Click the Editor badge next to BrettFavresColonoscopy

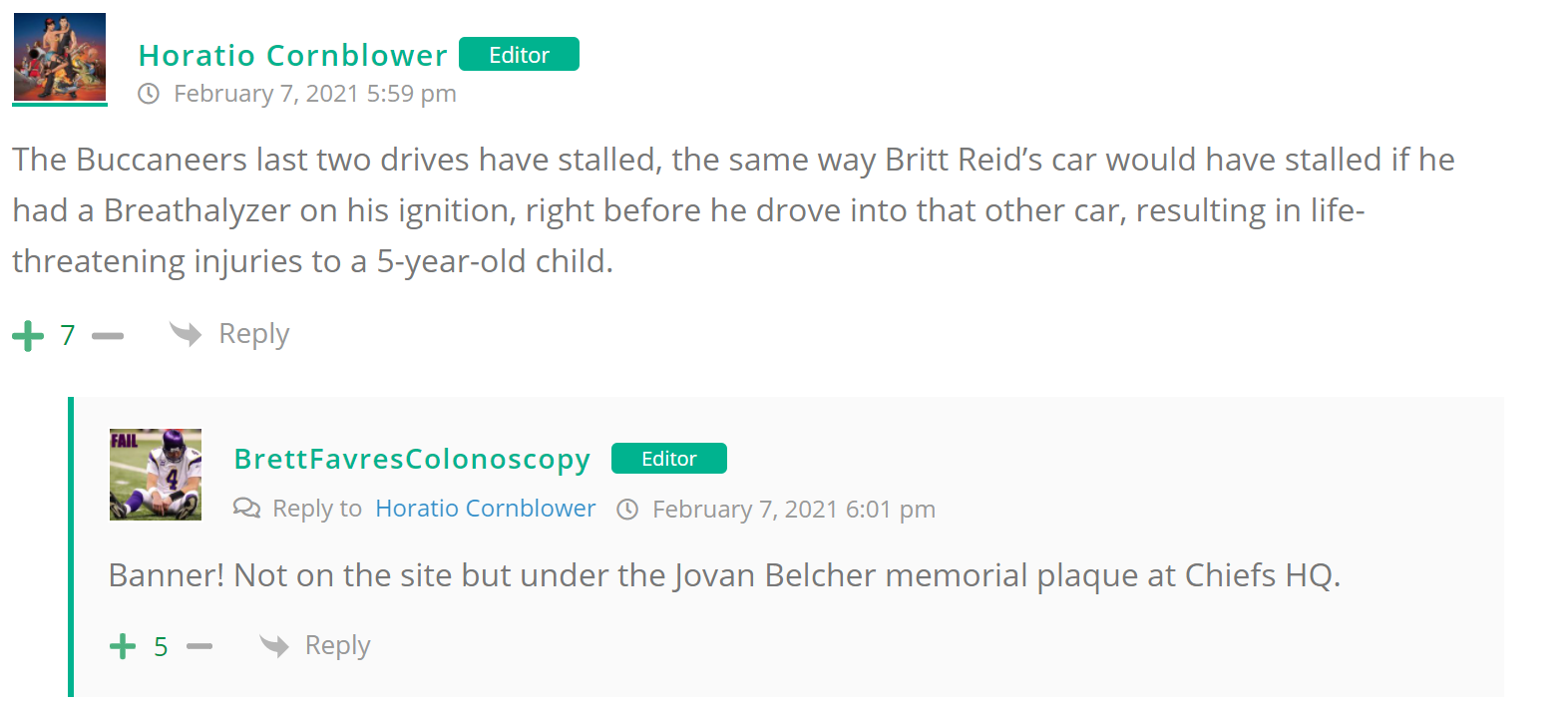pos(668,459)
